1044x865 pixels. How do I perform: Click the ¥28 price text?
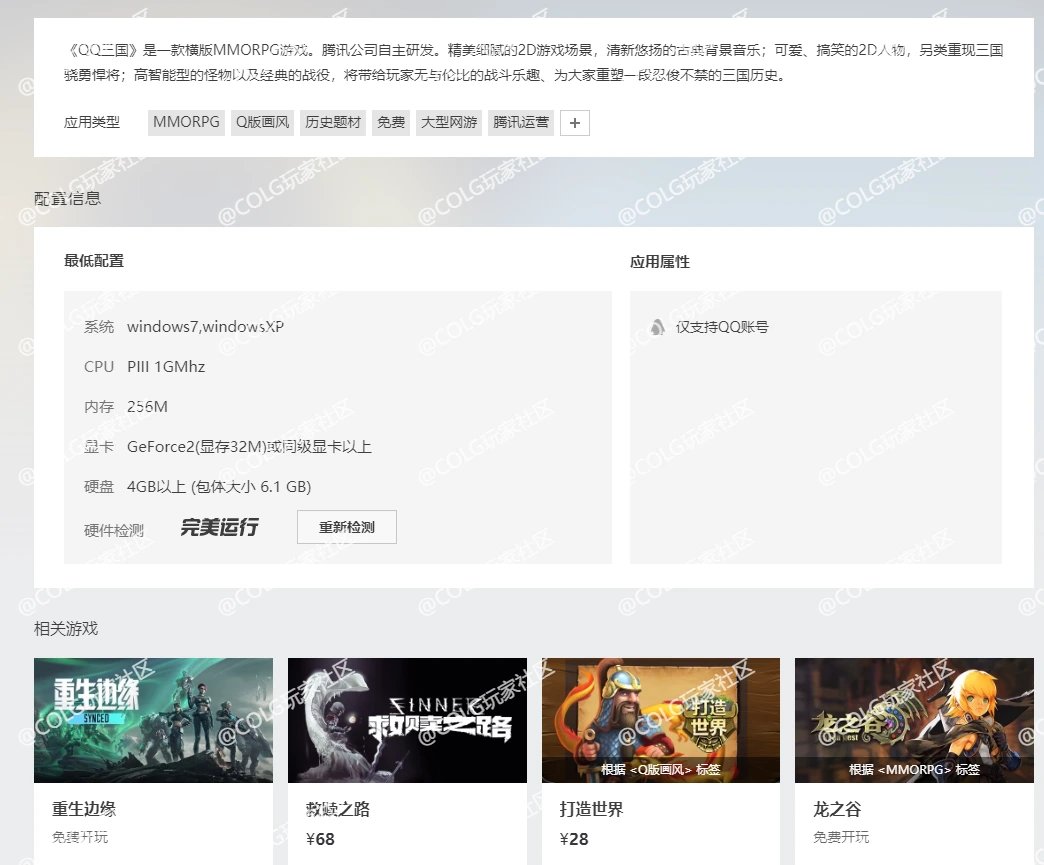pos(574,839)
